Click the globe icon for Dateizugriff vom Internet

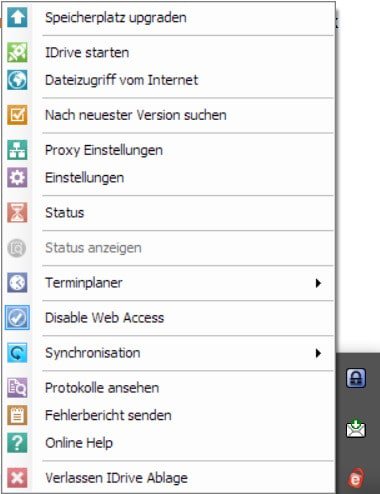click(17, 80)
